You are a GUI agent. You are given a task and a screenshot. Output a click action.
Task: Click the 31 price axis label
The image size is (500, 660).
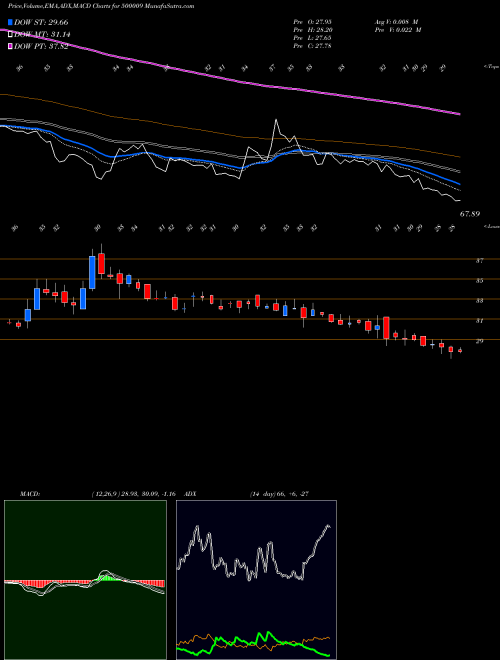479,321
